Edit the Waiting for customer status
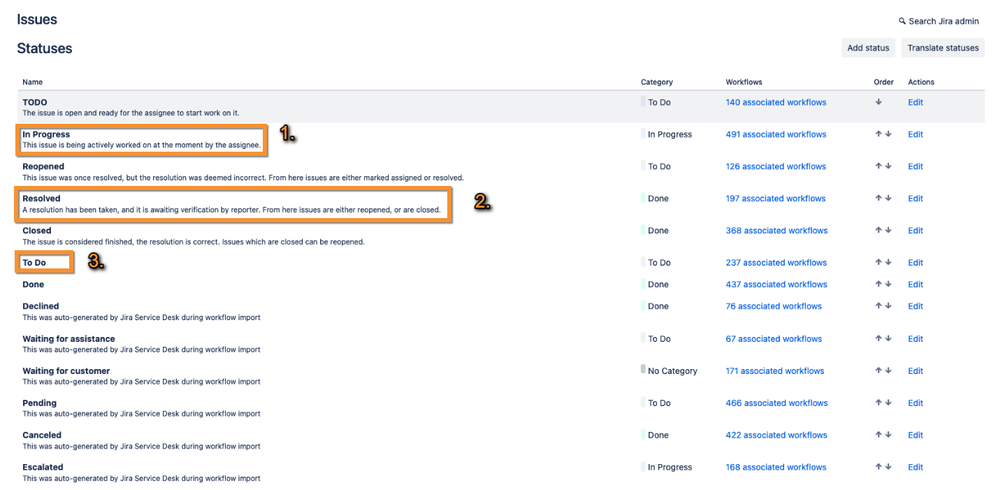The width and height of the screenshot is (998, 490). [915, 370]
